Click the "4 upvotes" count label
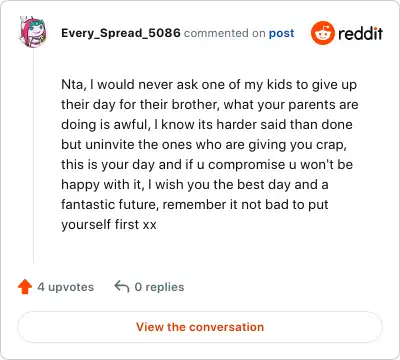Screen dimensions: 400x360 click(65, 287)
